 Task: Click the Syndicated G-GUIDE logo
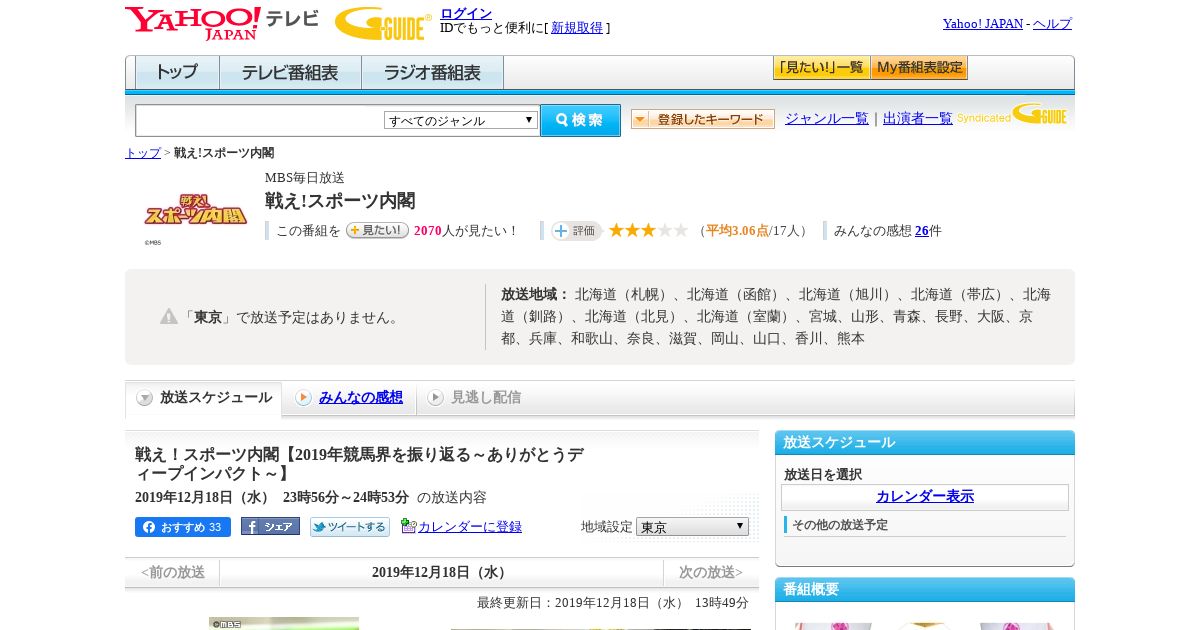[1011, 114]
